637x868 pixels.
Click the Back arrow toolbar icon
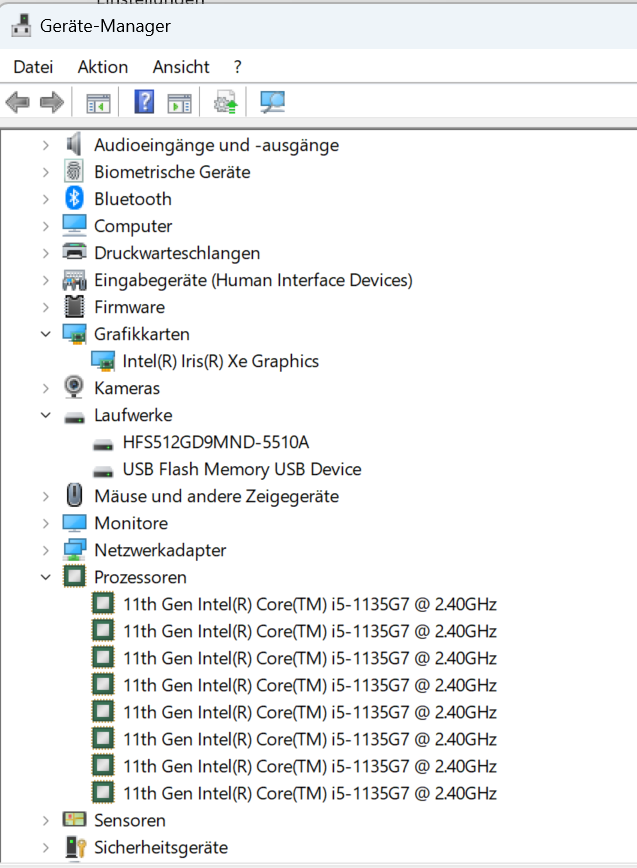17,102
